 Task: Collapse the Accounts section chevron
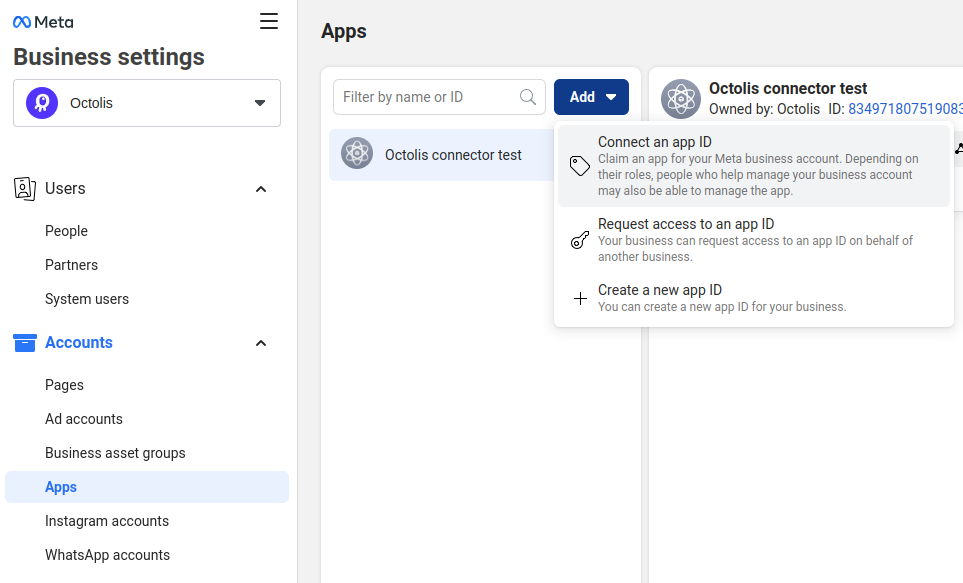pos(261,343)
